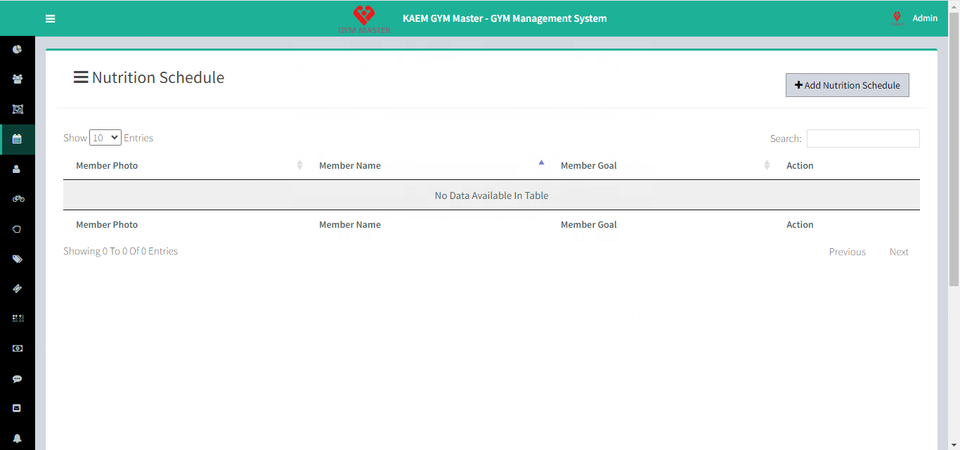Go to the Previous page
This screenshot has height=450, width=960.
click(847, 252)
